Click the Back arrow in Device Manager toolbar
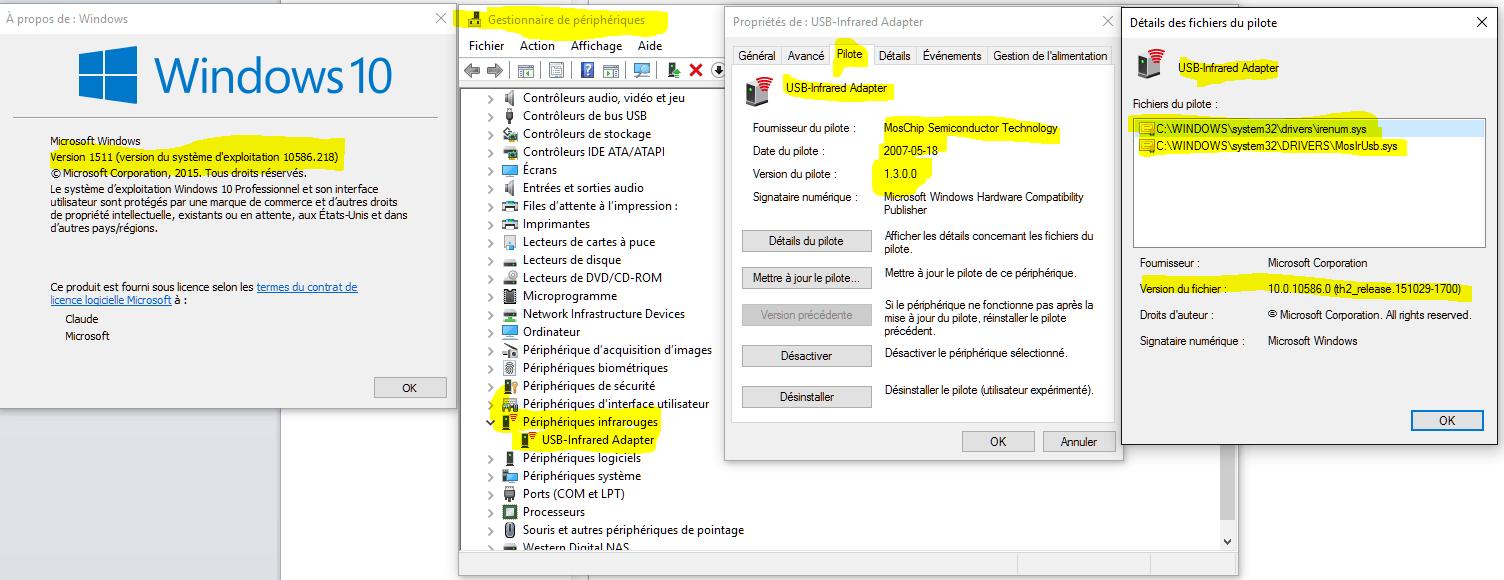 coord(472,70)
